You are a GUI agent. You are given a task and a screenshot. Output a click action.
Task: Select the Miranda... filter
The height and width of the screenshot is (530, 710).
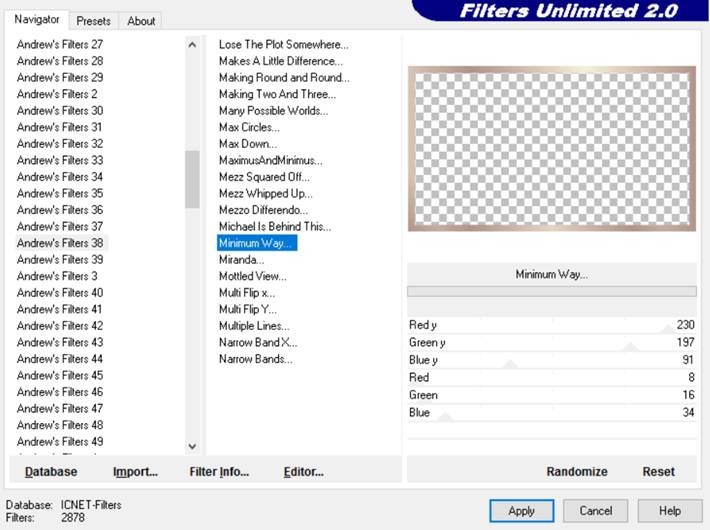coord(241,260)
